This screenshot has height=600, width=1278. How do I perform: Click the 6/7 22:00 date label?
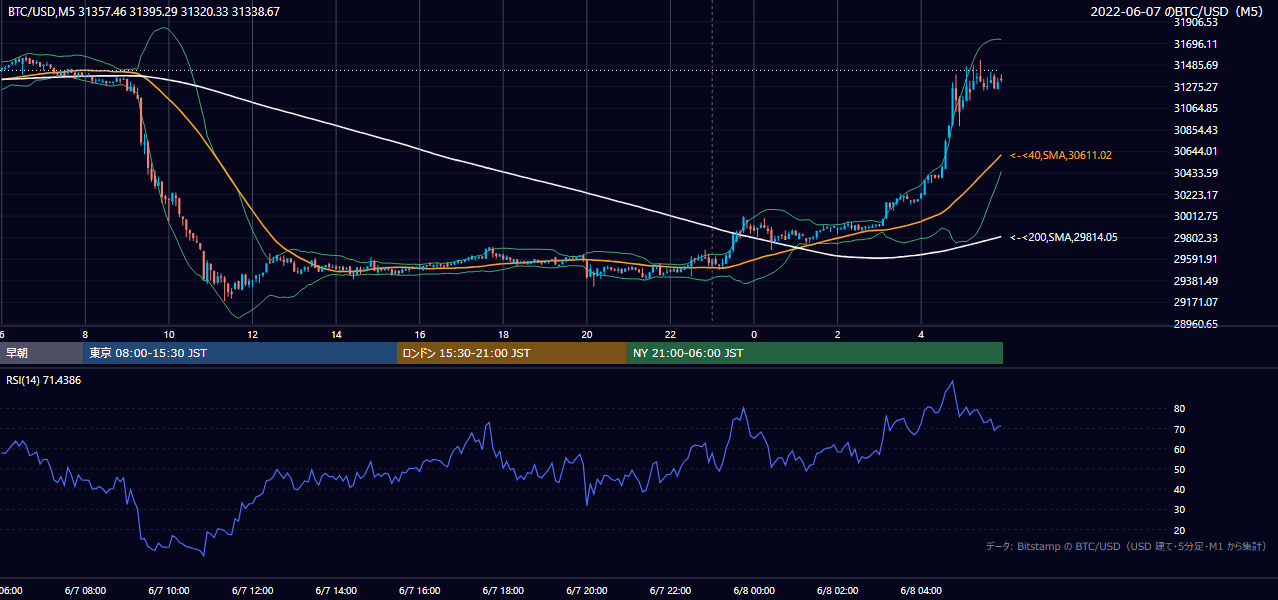[x=670, y=590]
